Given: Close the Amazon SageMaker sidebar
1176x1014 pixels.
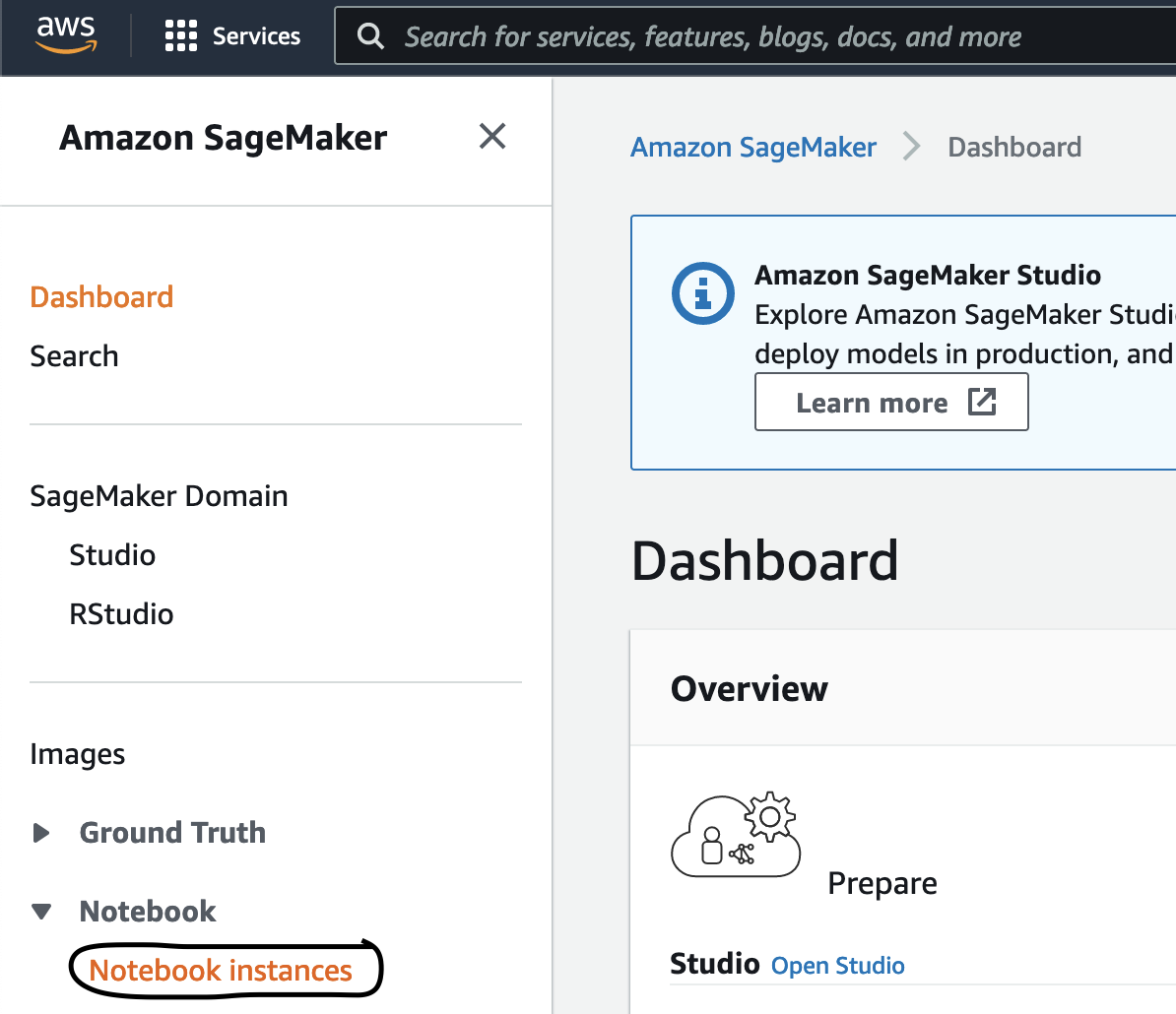Looking at the screenshot, I should pos(491,136).
